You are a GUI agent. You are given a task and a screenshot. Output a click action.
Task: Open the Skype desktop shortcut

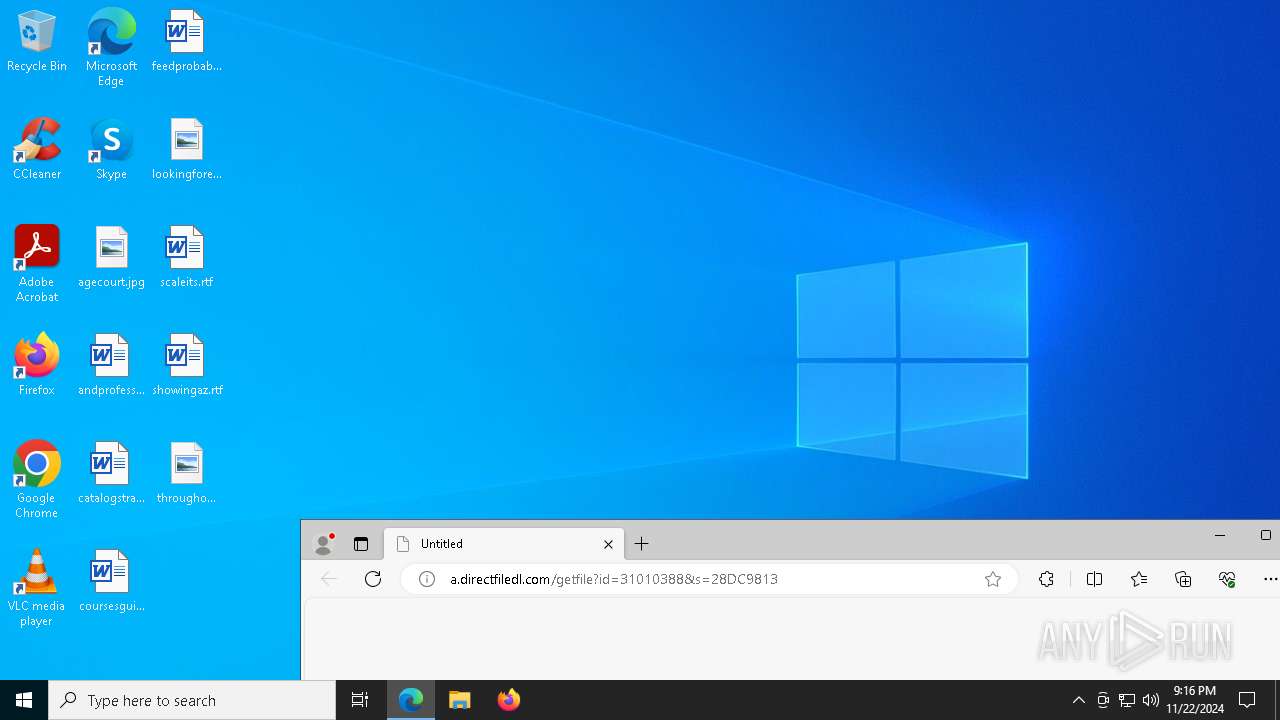point(111,150)
